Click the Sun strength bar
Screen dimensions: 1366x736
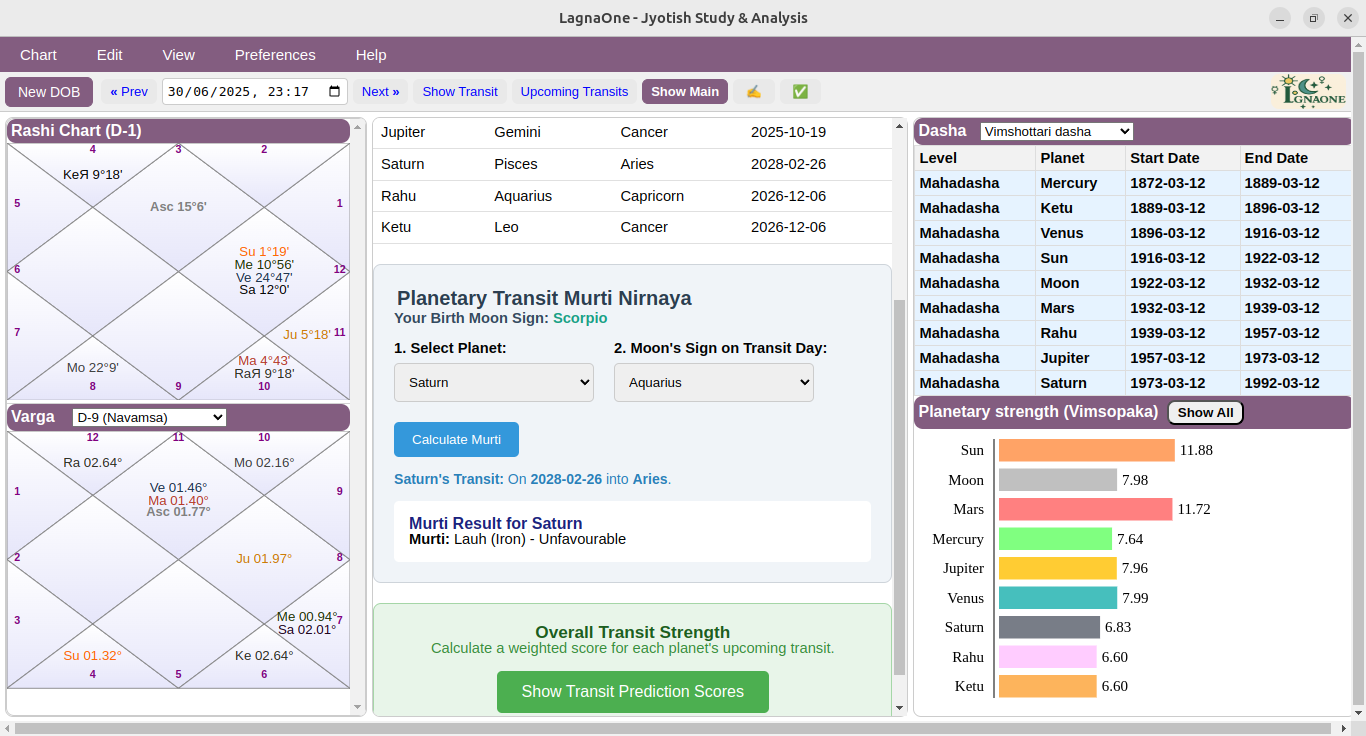pos(1087,450)
